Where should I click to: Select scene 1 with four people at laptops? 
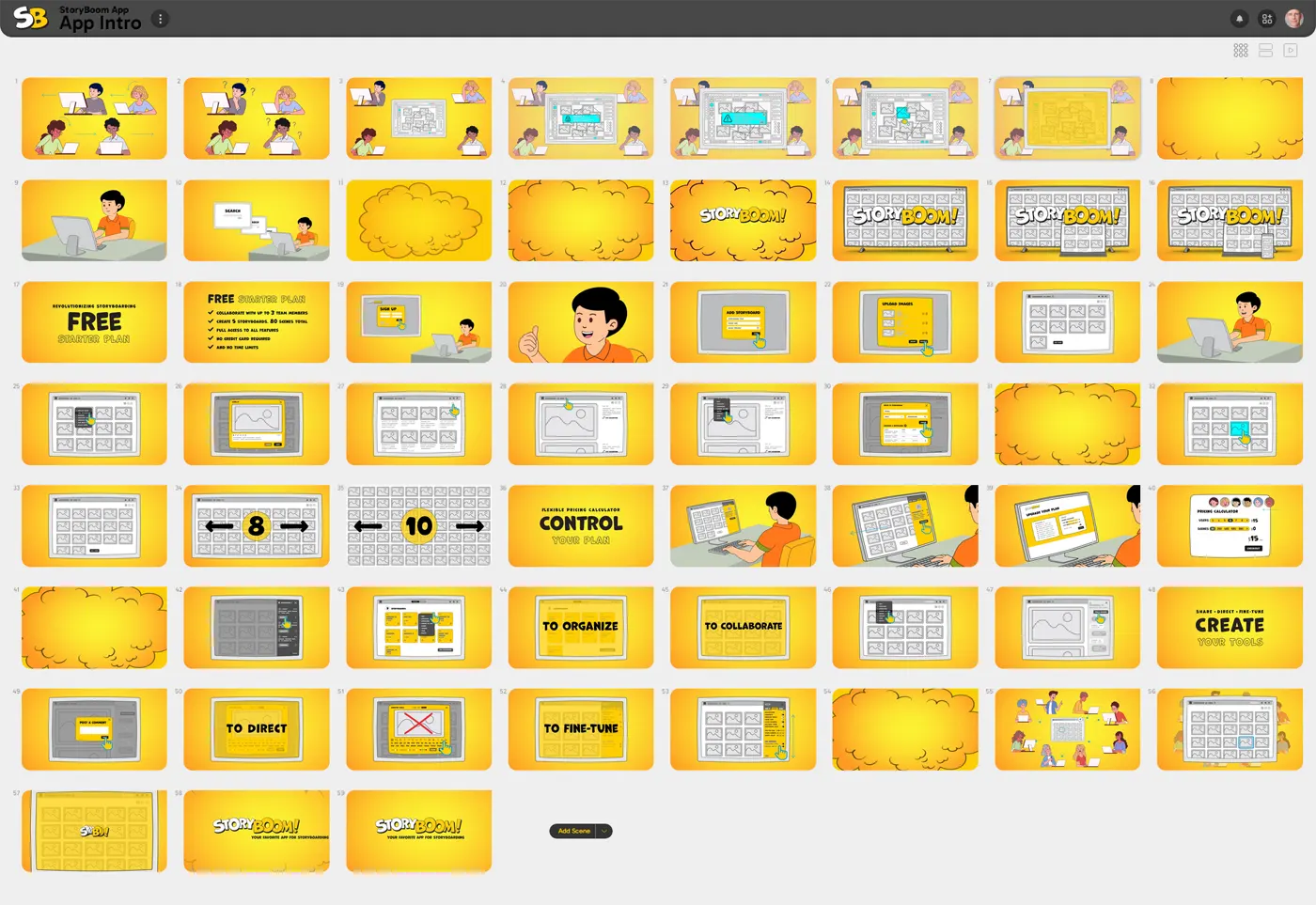[94, 118]
